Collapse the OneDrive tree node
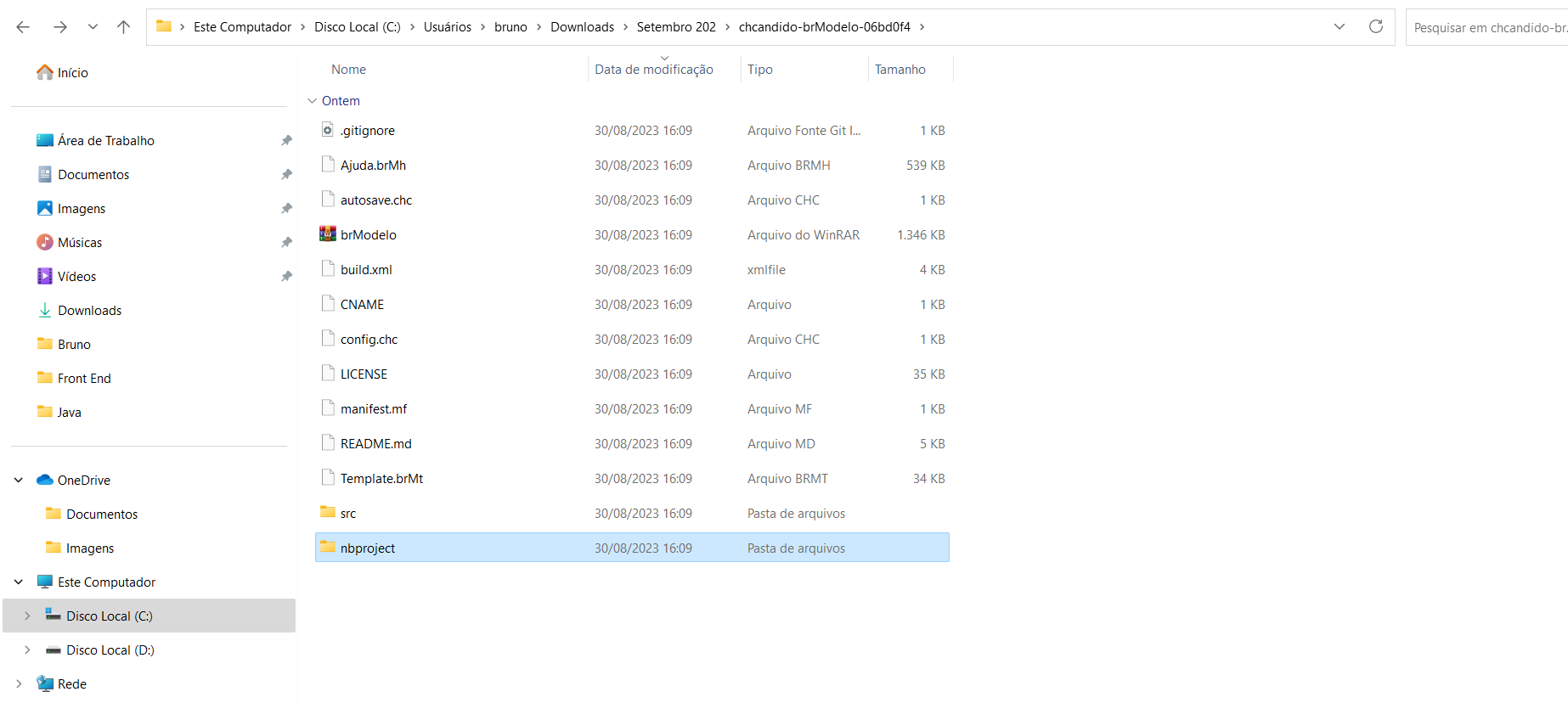1568x703 pixels. click(x=19, y=480)
